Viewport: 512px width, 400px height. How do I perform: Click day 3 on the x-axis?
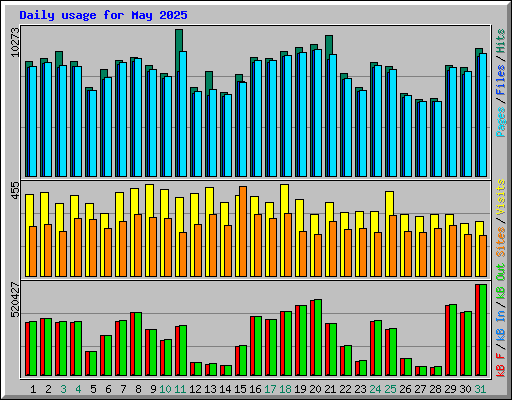pyautogui.click(x=63, y=389)
